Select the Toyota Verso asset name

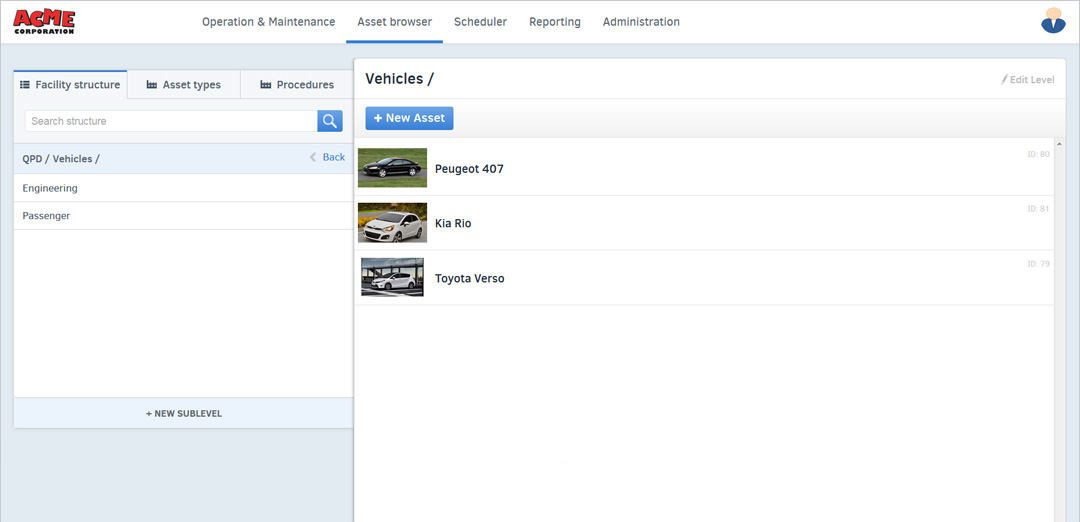(x=470, y=279)
